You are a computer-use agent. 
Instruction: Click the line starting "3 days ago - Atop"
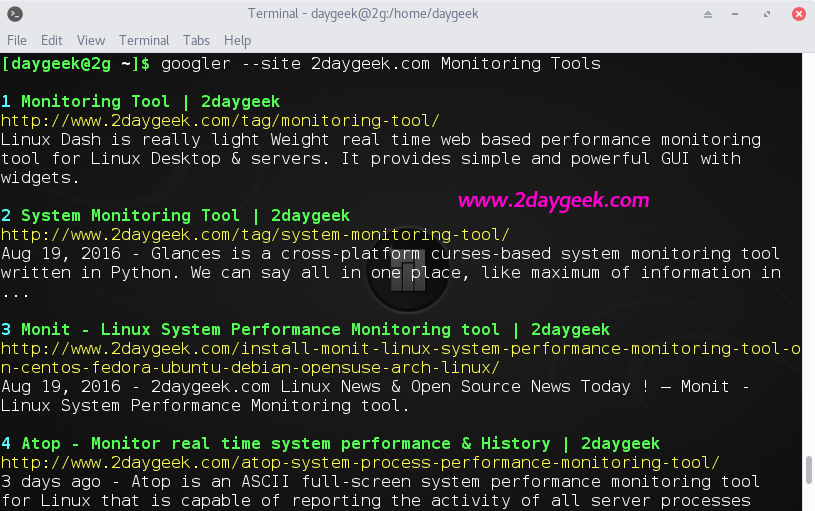click(380, 482)
